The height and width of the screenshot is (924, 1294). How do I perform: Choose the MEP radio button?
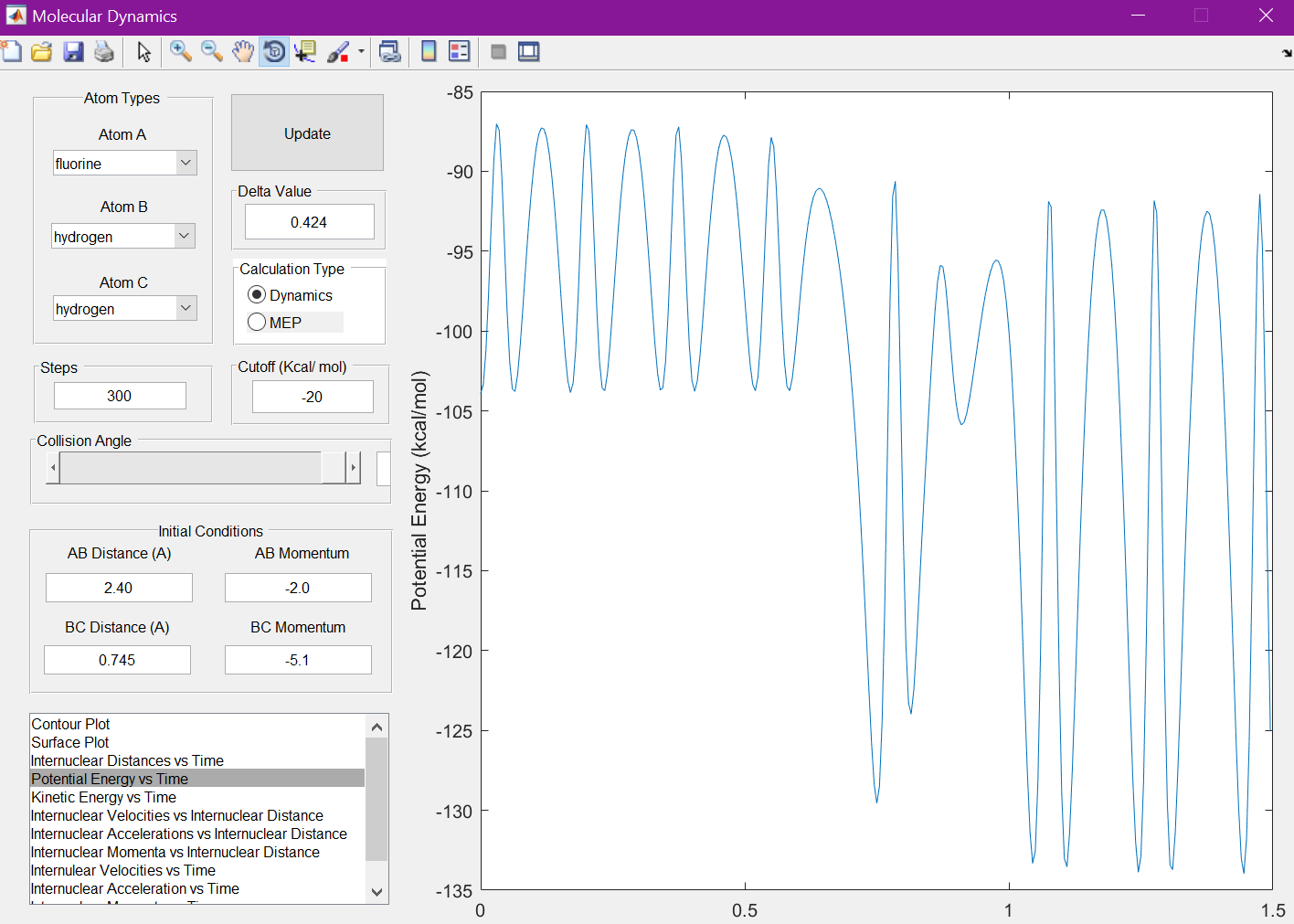point(257,323)
